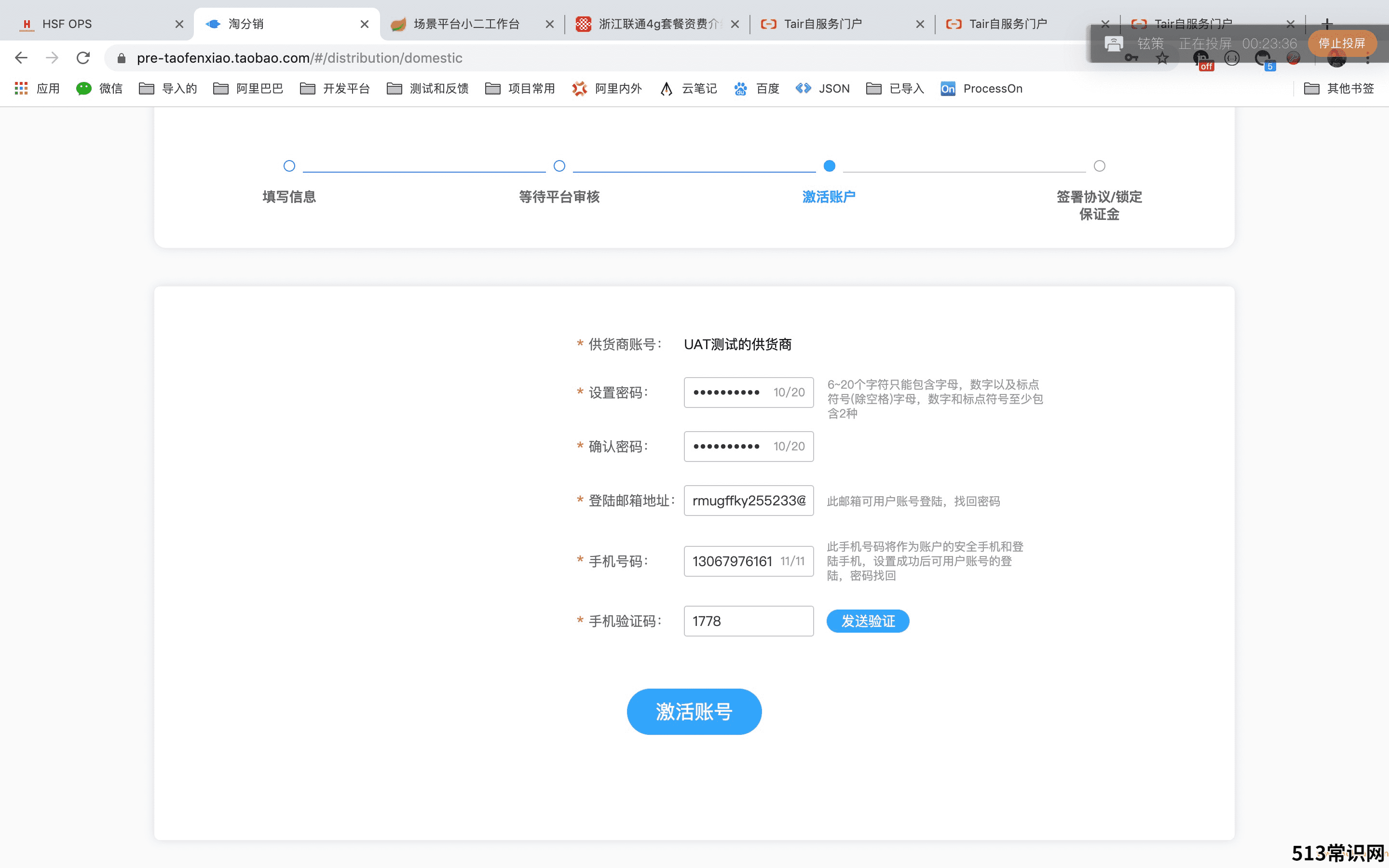Close the HSF OPS tab

179,24
